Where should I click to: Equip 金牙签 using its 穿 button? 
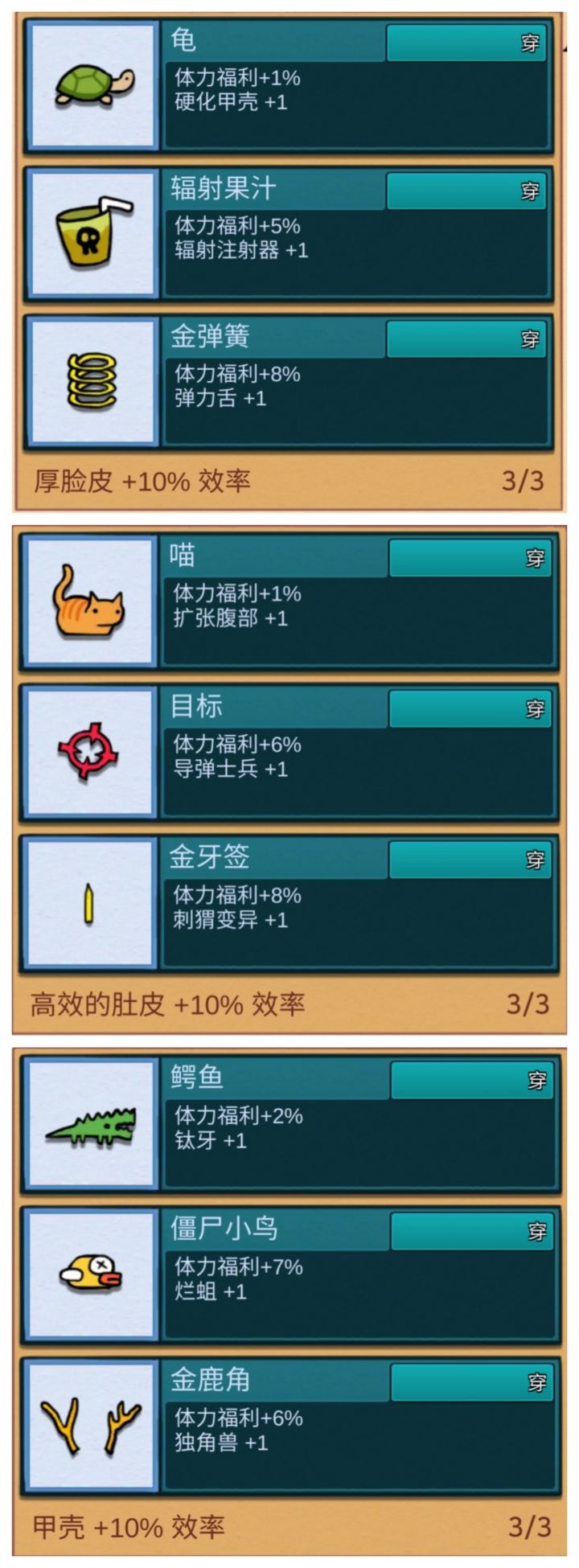pos(470,860)
